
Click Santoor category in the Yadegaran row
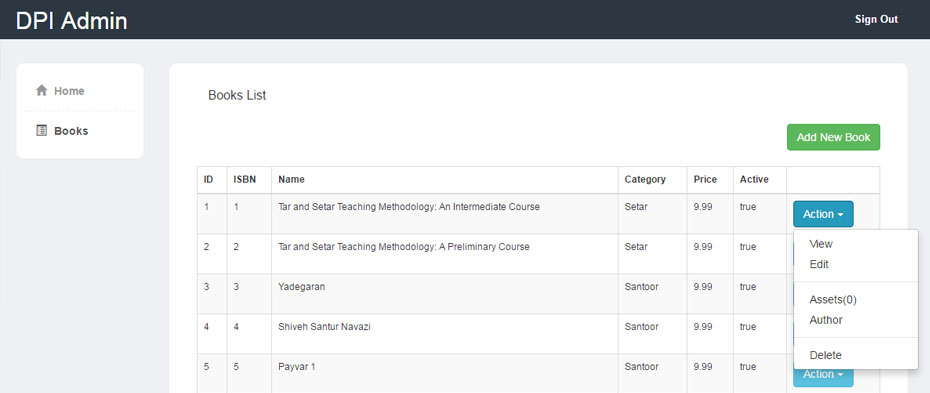click(641, 287)
